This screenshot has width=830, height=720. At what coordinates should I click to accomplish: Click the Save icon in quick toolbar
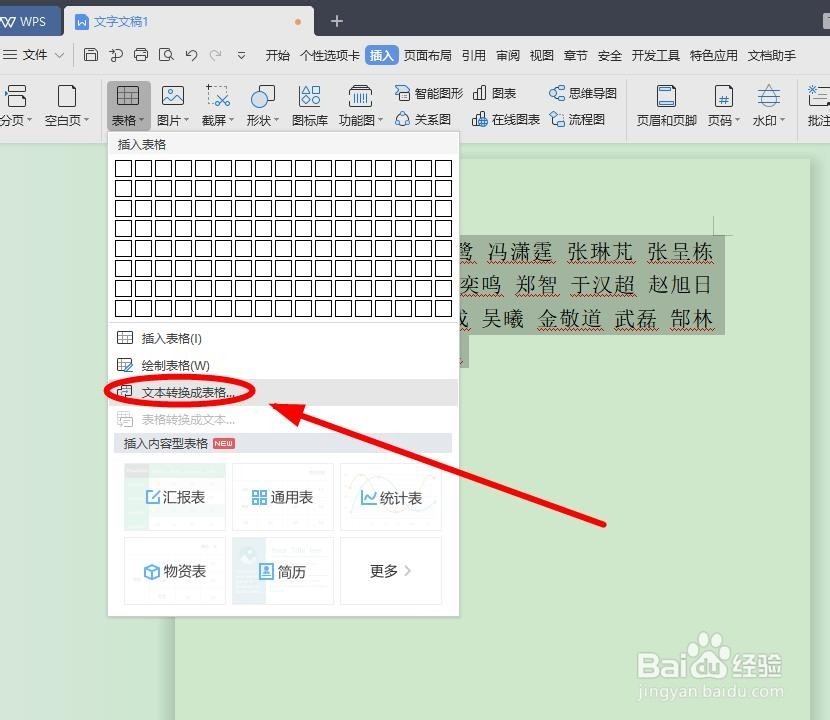click(x=91, y=55)
